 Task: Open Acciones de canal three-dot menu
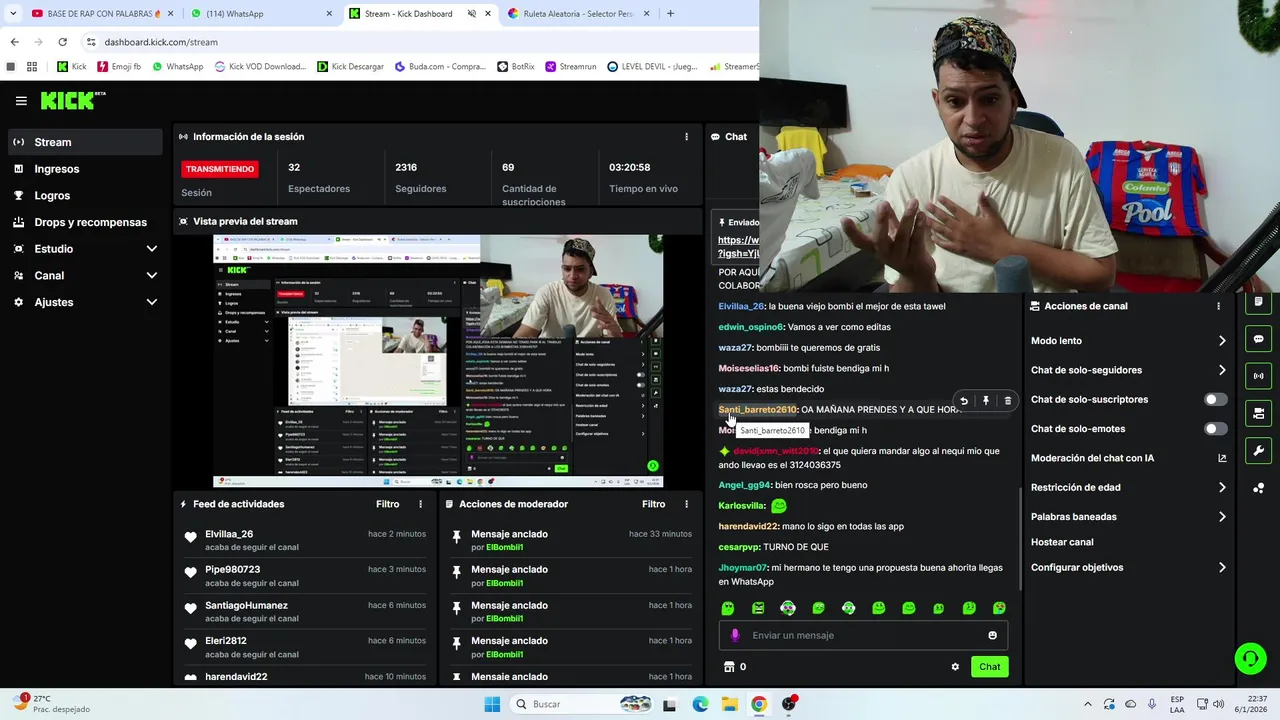tap(1218, 306)
